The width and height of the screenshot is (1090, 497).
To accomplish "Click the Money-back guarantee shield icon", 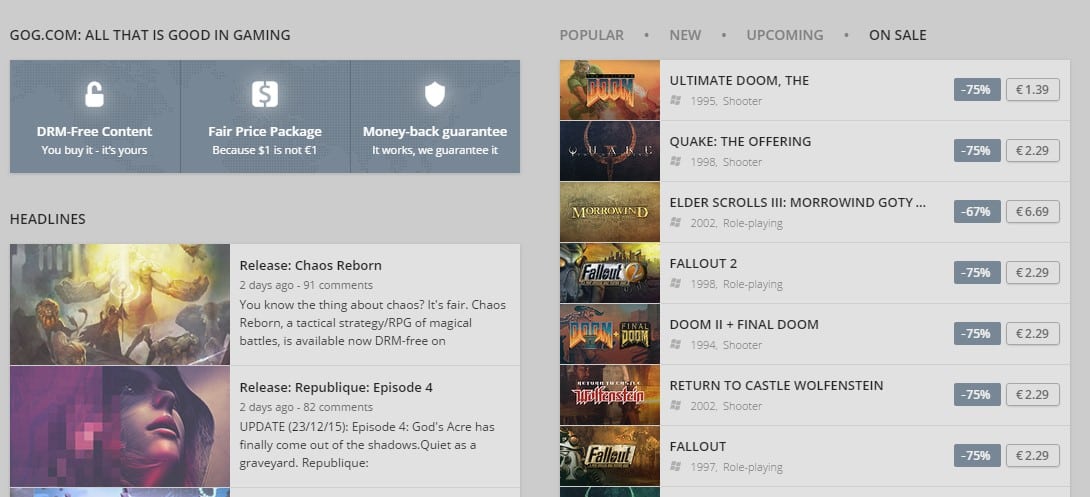I will [434, 95].
